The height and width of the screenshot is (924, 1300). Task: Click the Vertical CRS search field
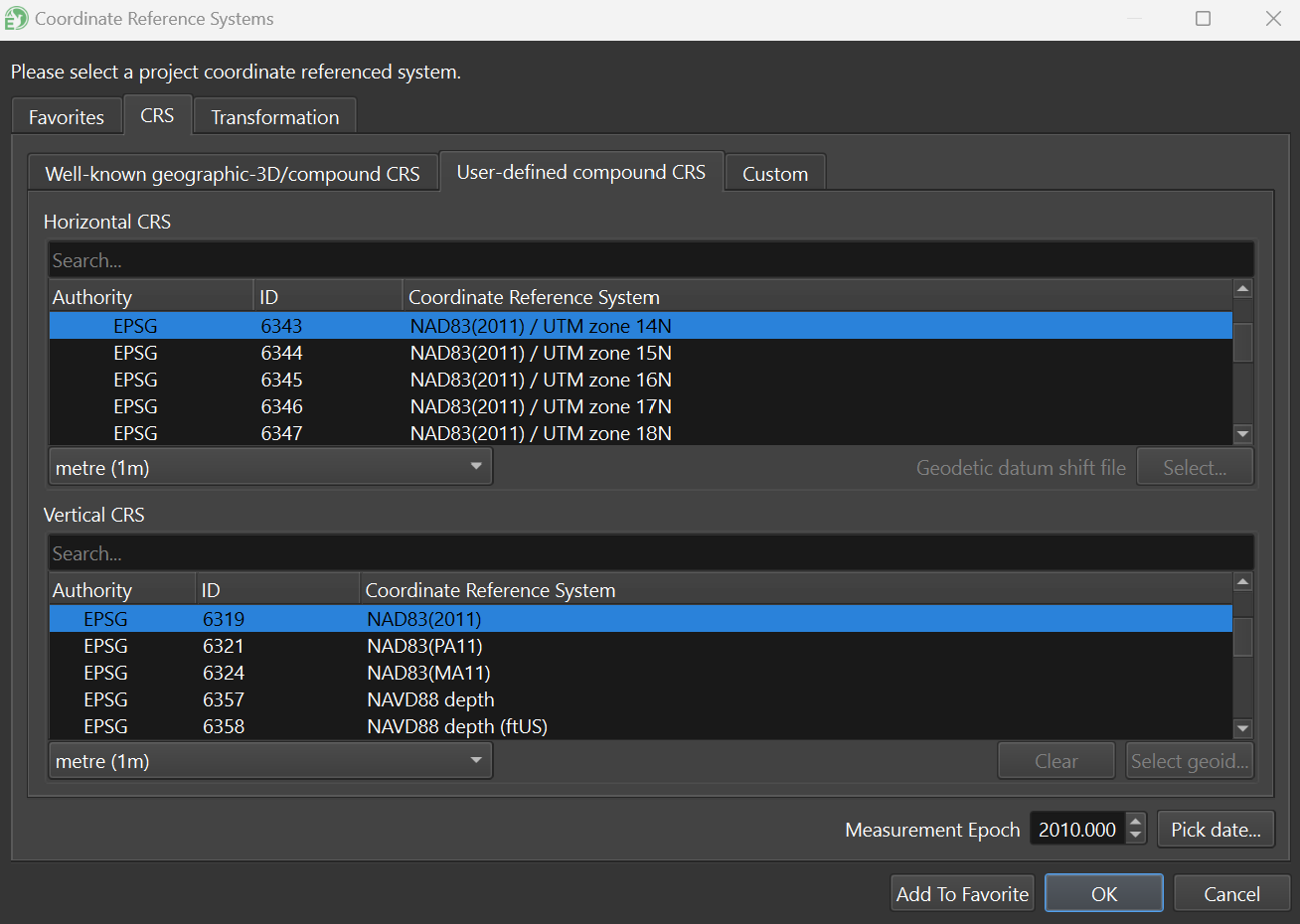pos(650,553)
